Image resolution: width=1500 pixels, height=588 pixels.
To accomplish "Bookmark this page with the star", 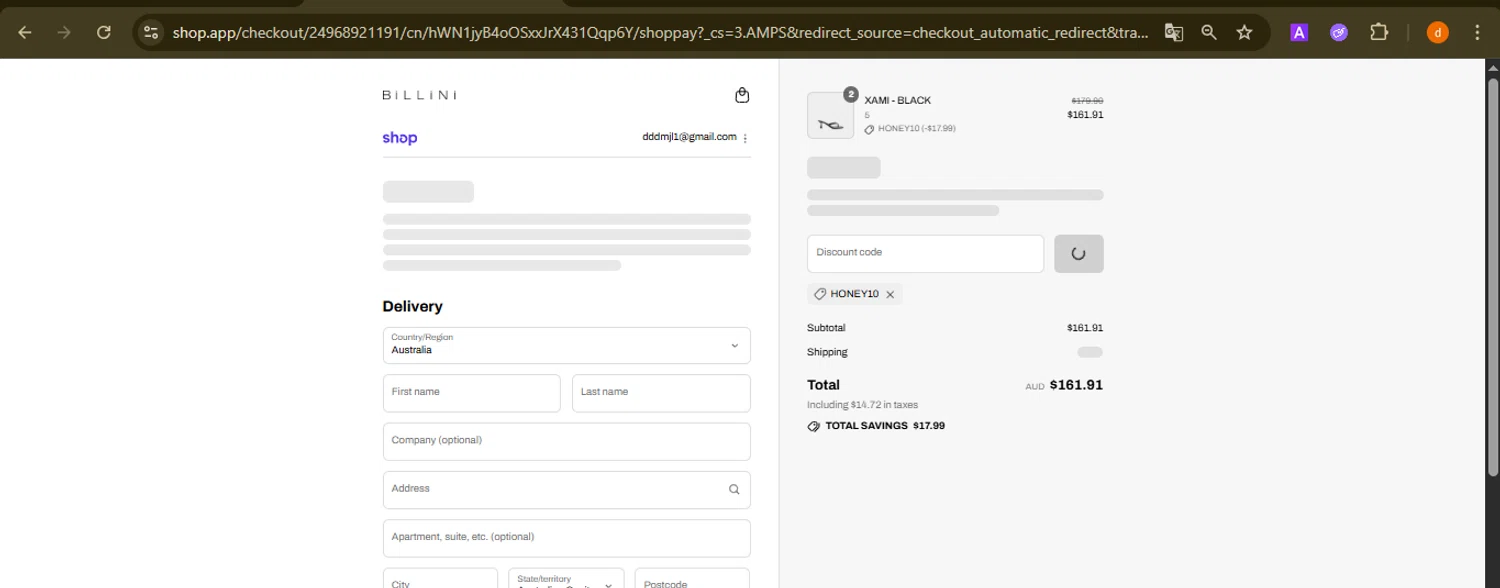I will click(x=1244, y=32).
